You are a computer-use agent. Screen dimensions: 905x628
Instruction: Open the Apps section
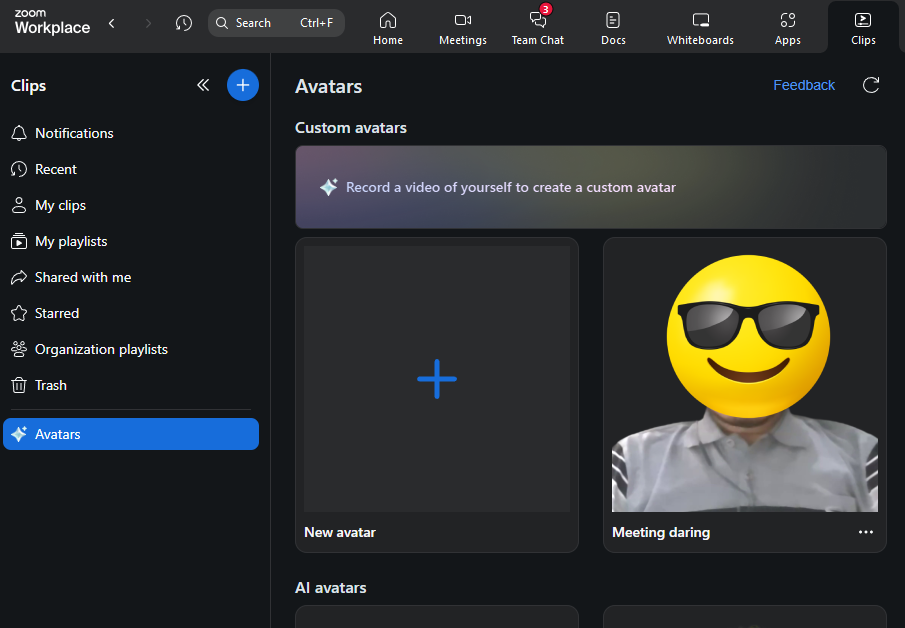pyautogui.click(x=788, y=27)
